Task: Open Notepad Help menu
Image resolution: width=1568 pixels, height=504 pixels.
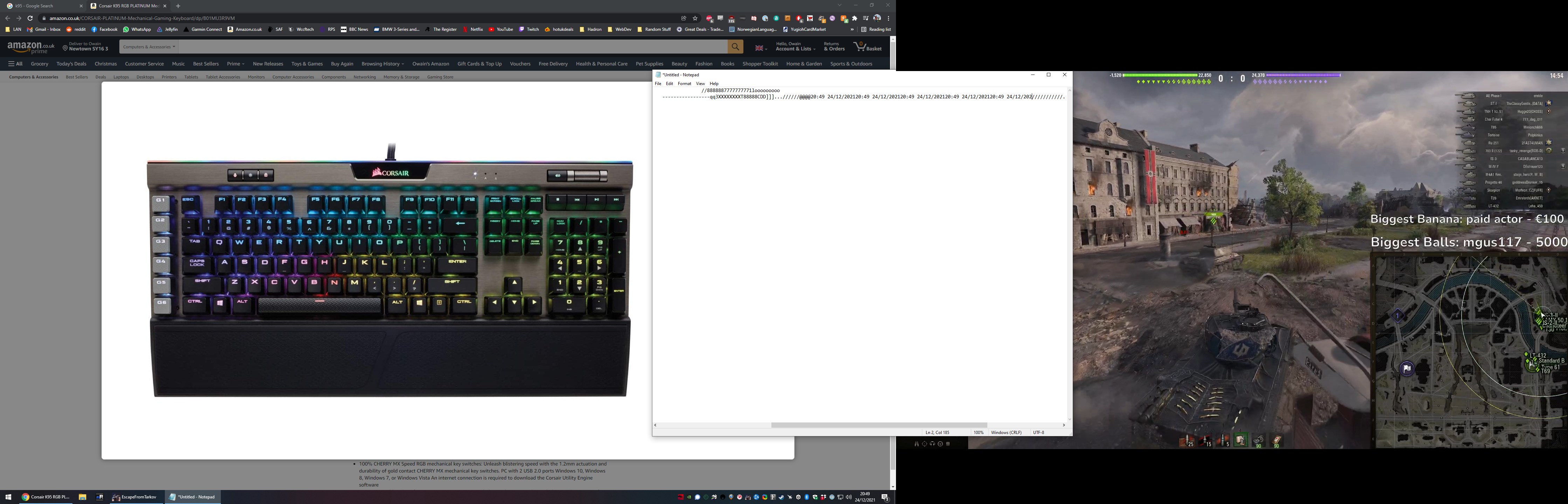Action: tap(714, 84)
